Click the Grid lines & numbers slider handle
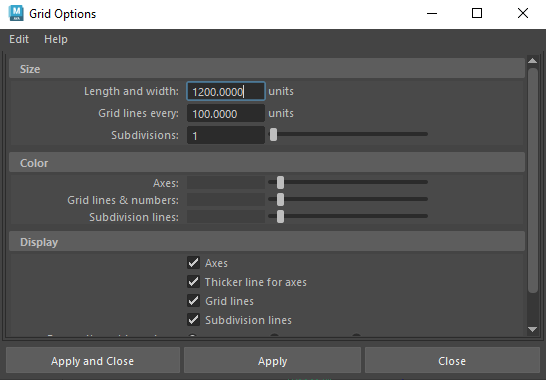The width and height of the screenshot is (546, 380). click(x=280, y=200)
